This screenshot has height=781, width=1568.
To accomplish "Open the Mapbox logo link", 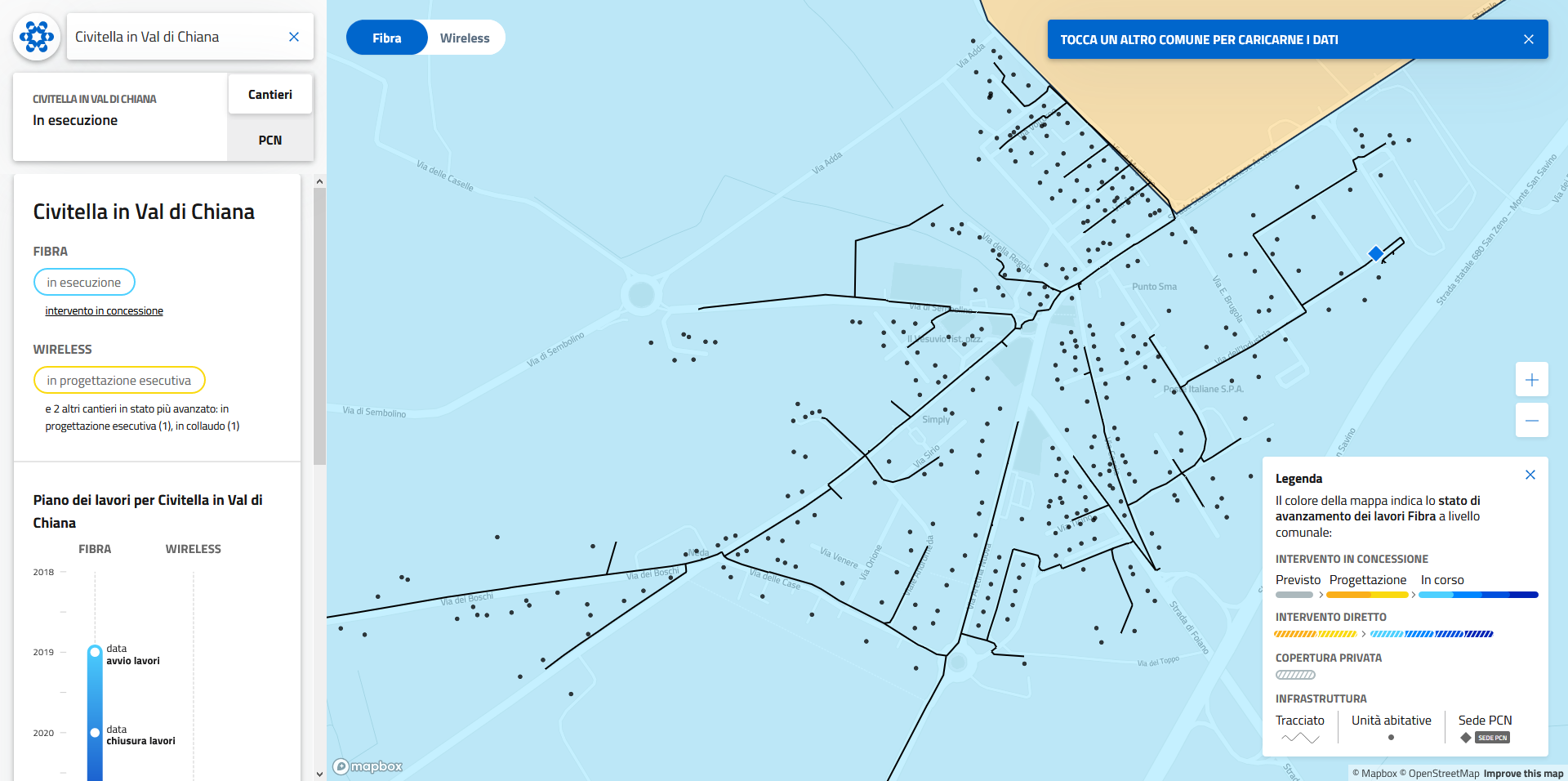I will (367, 766).
